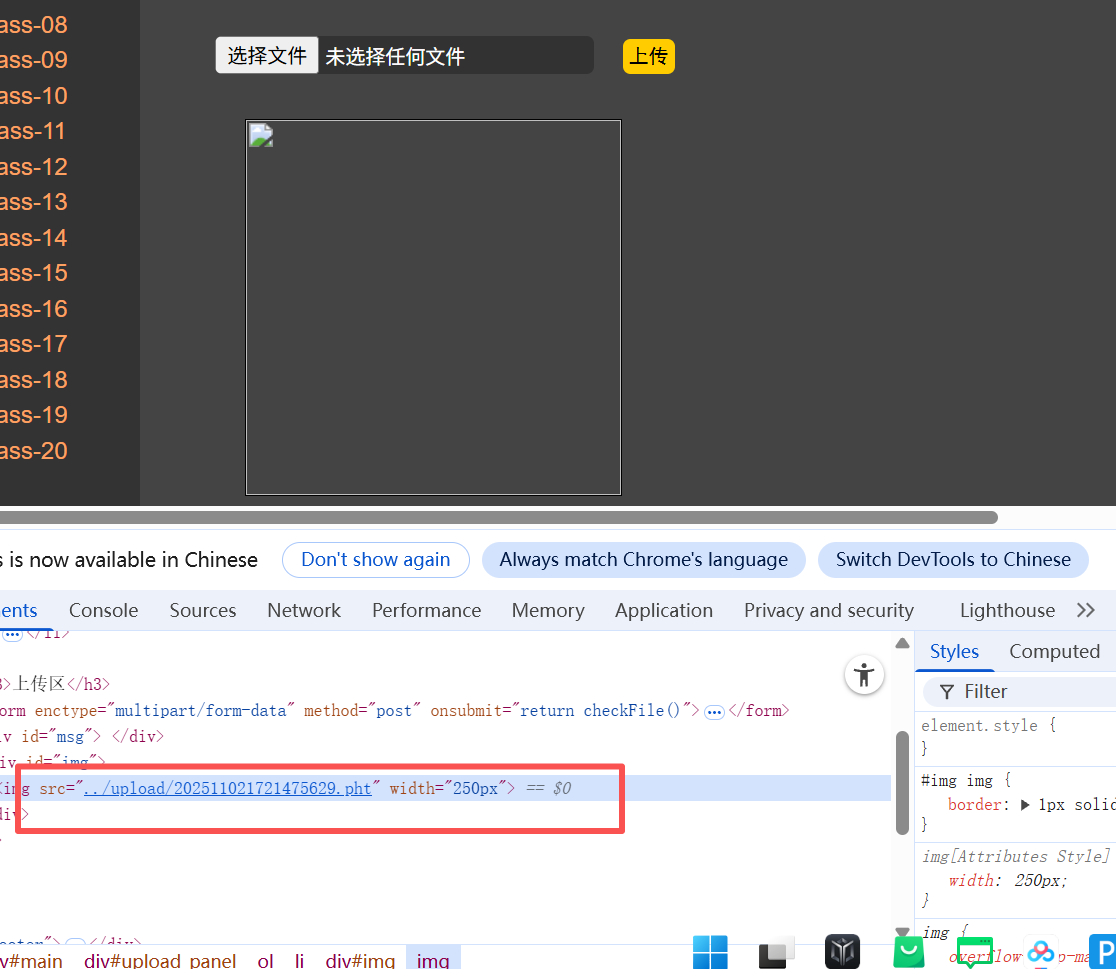Select the li breadcrumb item
The width and height of the screenshot is (1116, 969).
click(300, 960)
